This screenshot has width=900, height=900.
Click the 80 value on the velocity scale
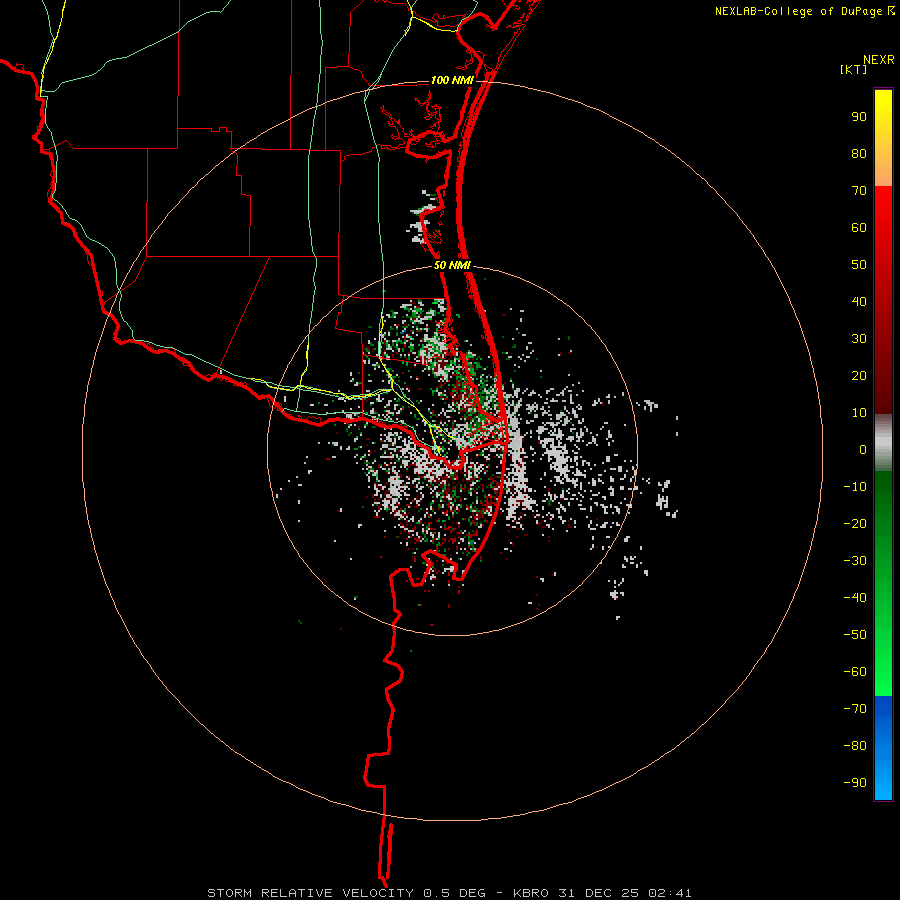tap(859, 154)
